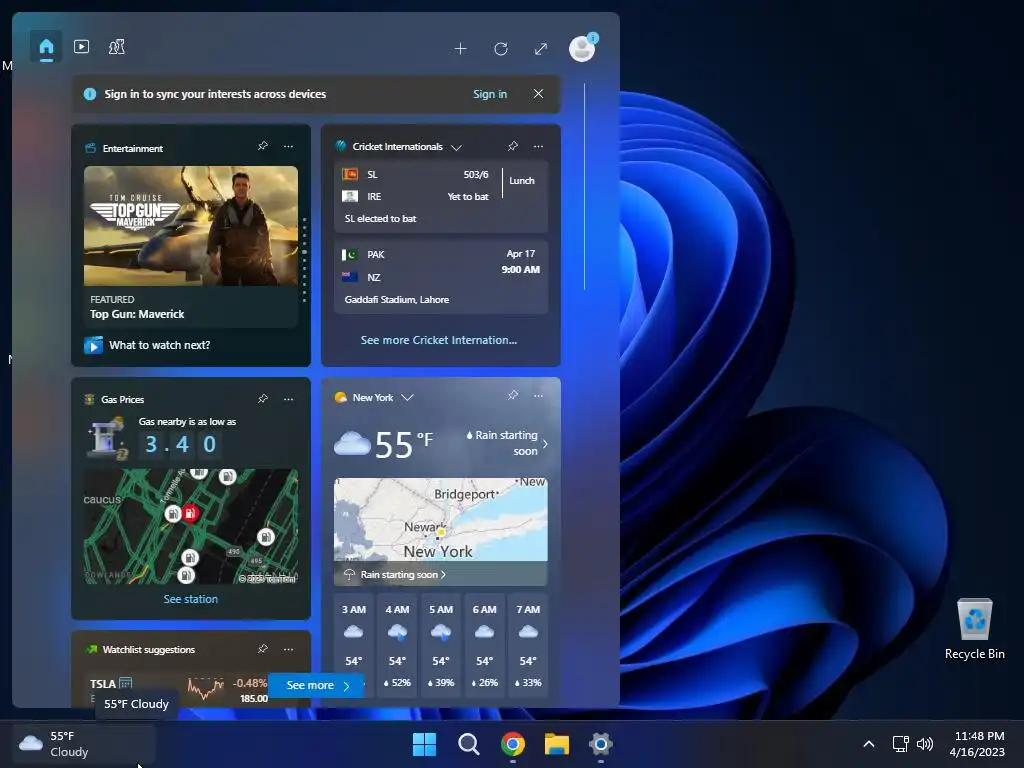
Task: Pin the Watchlist suggestions widget
Action: 263,649
